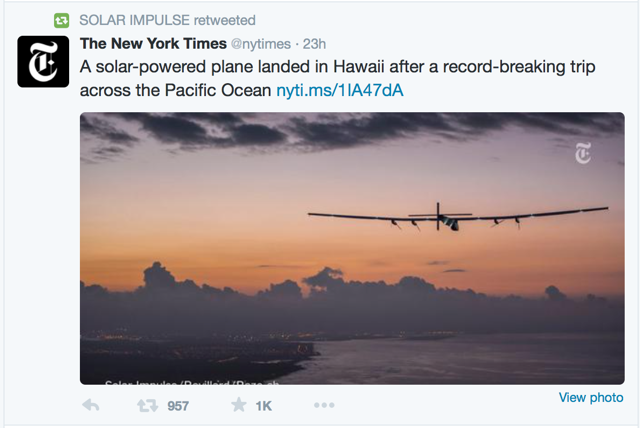Click the NYT watermark logo in the photo
This screenshot has height=428, width=640.
pos(583,153)
